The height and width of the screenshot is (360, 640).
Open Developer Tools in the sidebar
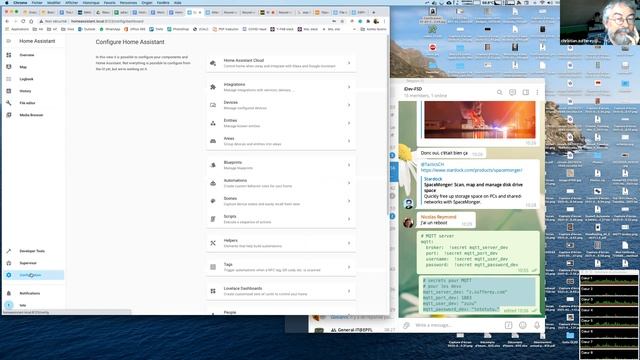[x=33, y=251]
